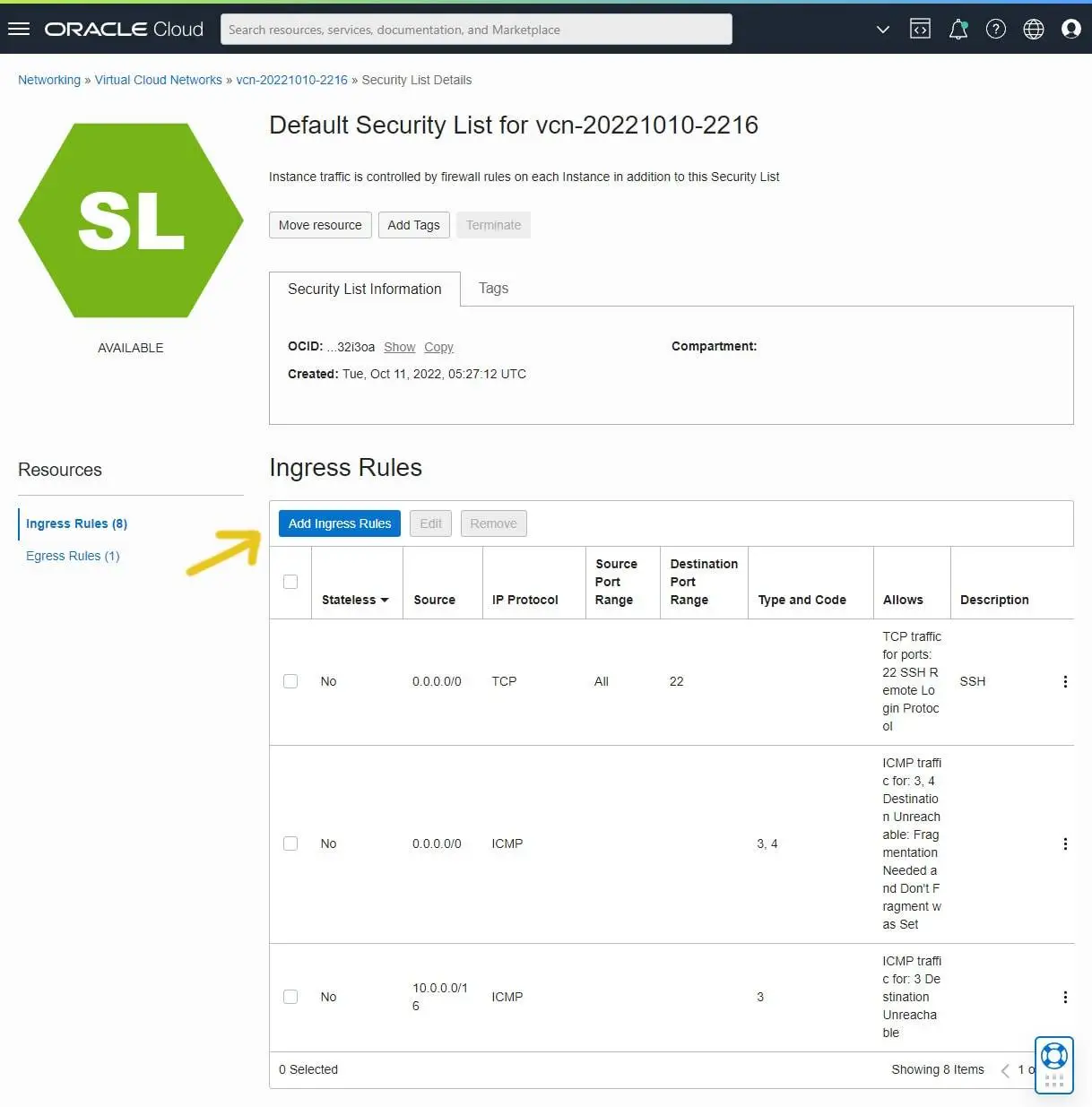This screenshot has width=1092, height=1107.
Task: Click the TCP protocol cell
Action: pos(504,681)
